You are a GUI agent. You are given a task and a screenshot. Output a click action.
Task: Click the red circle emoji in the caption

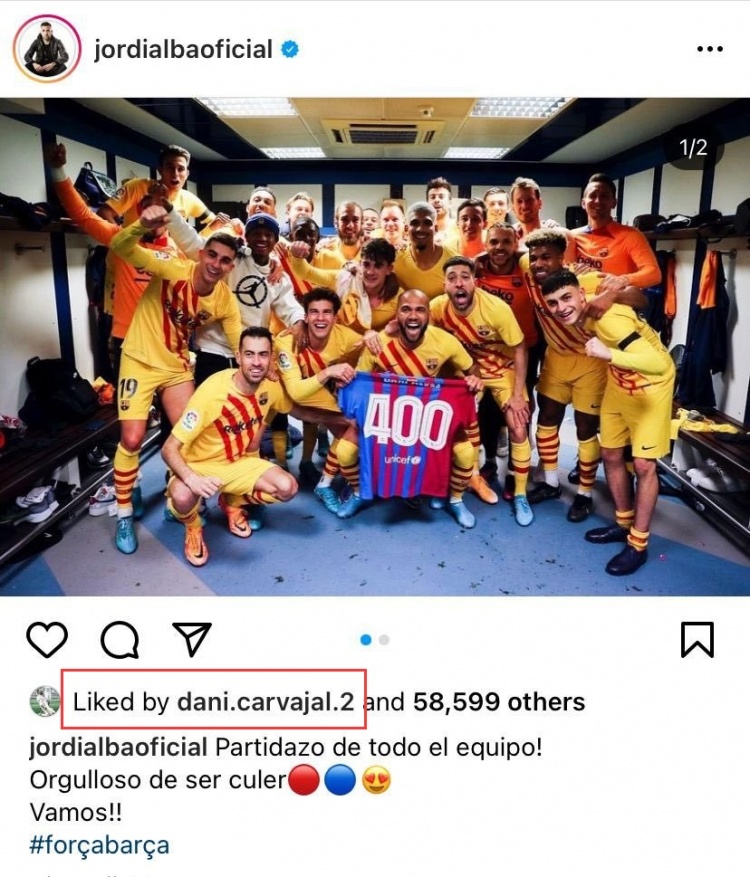point(304,781)
